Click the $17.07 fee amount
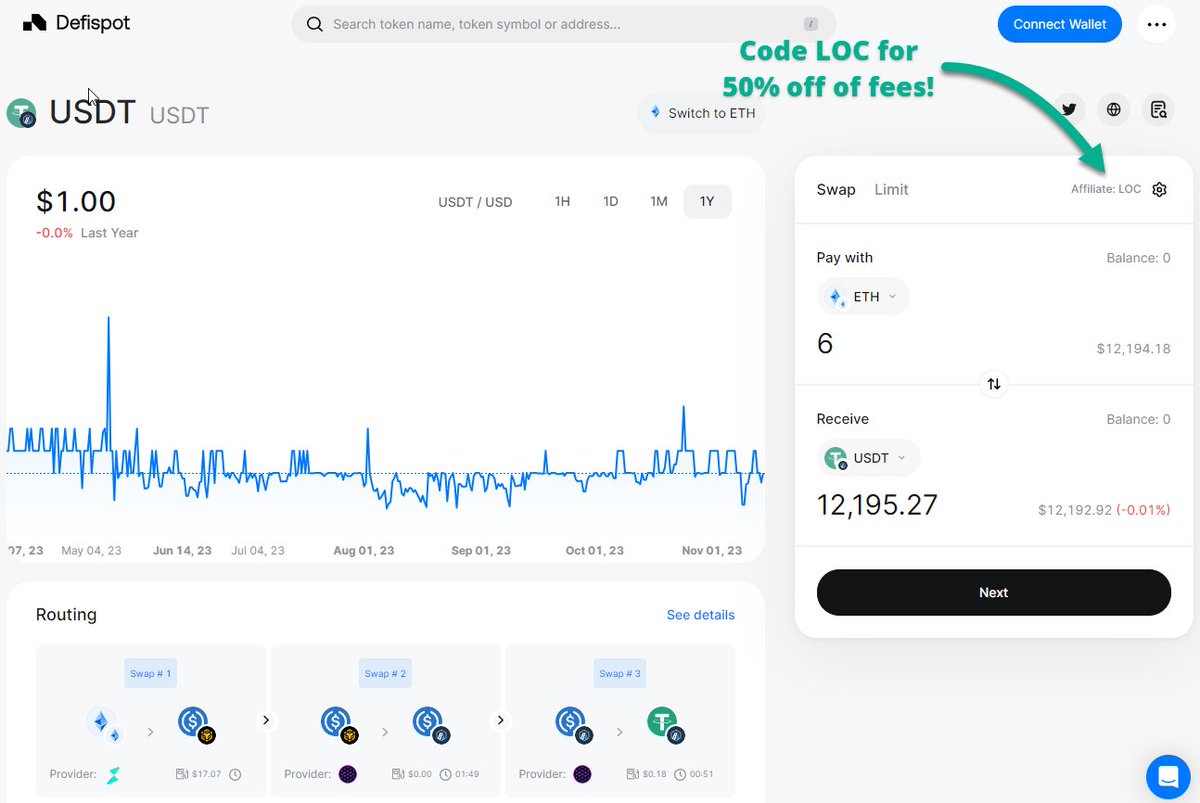Image resolution: width=1200 pixels, height=803 pixels. coord(207,775)
